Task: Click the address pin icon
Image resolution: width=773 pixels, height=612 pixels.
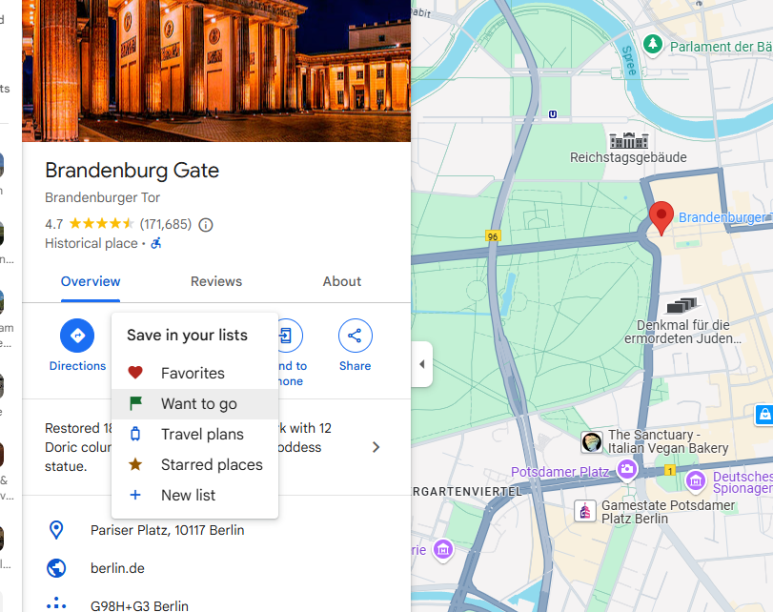Action: pos(56,530)
